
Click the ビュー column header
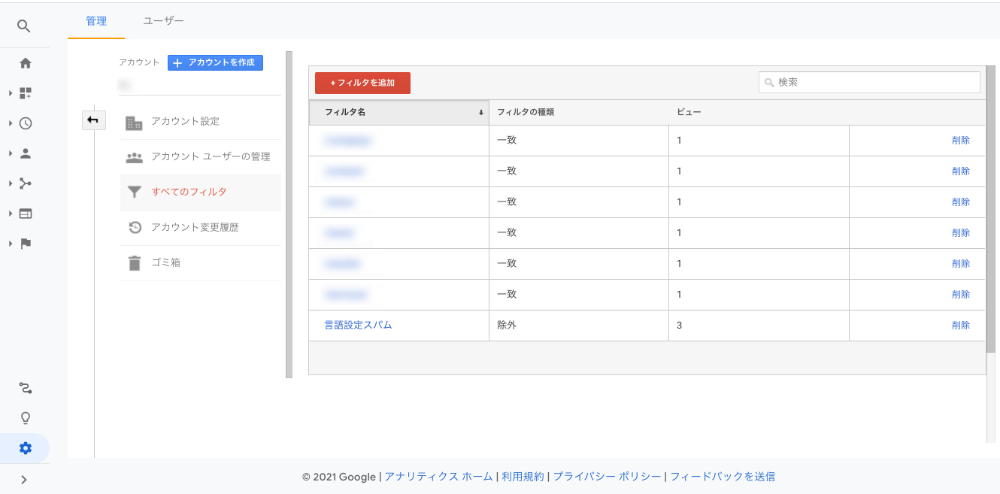point(689,112)
